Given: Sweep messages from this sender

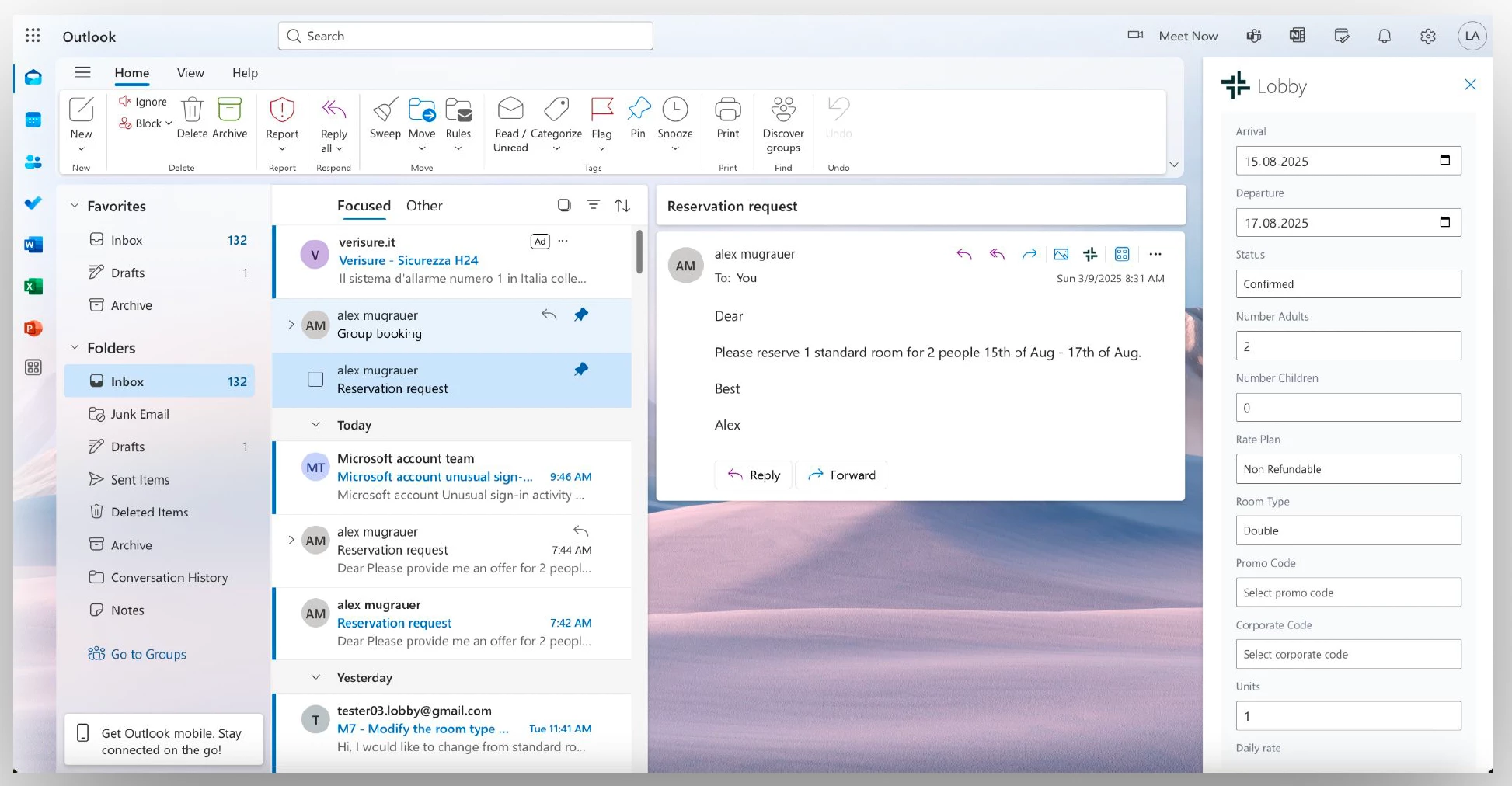Looking at the screenshot, I should pos(385,119).
